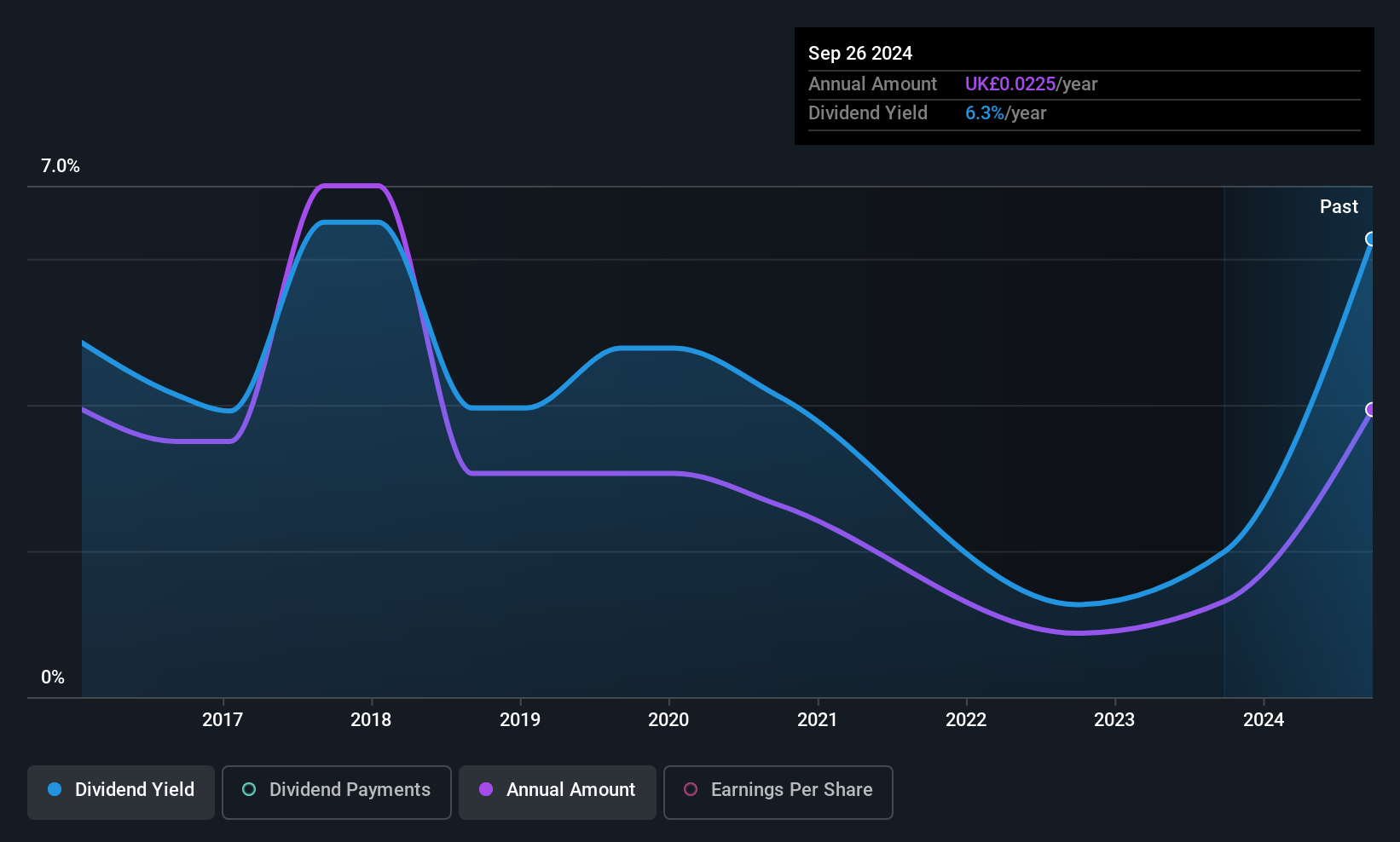
Task: Click the 6.3%/year dividend yield value
Action: click(x=1005, y=113)
